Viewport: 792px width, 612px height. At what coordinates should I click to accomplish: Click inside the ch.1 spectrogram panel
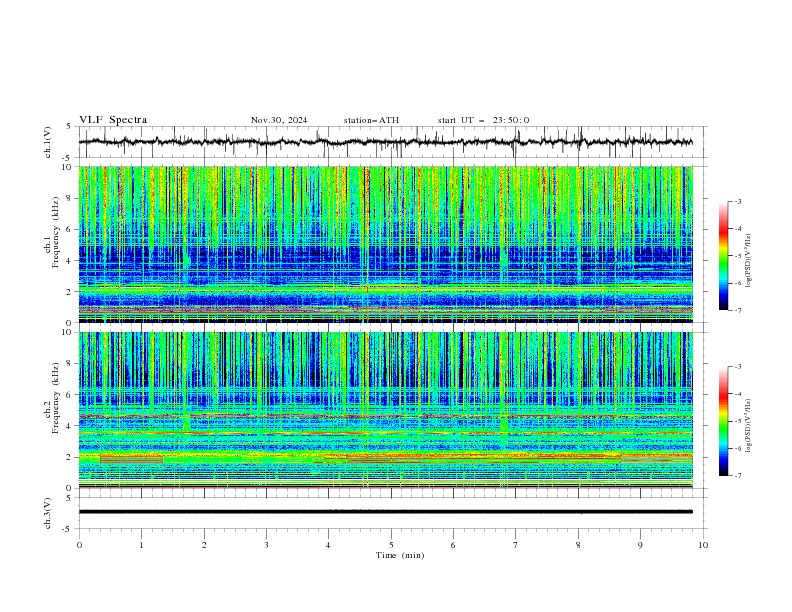[386, 244]
